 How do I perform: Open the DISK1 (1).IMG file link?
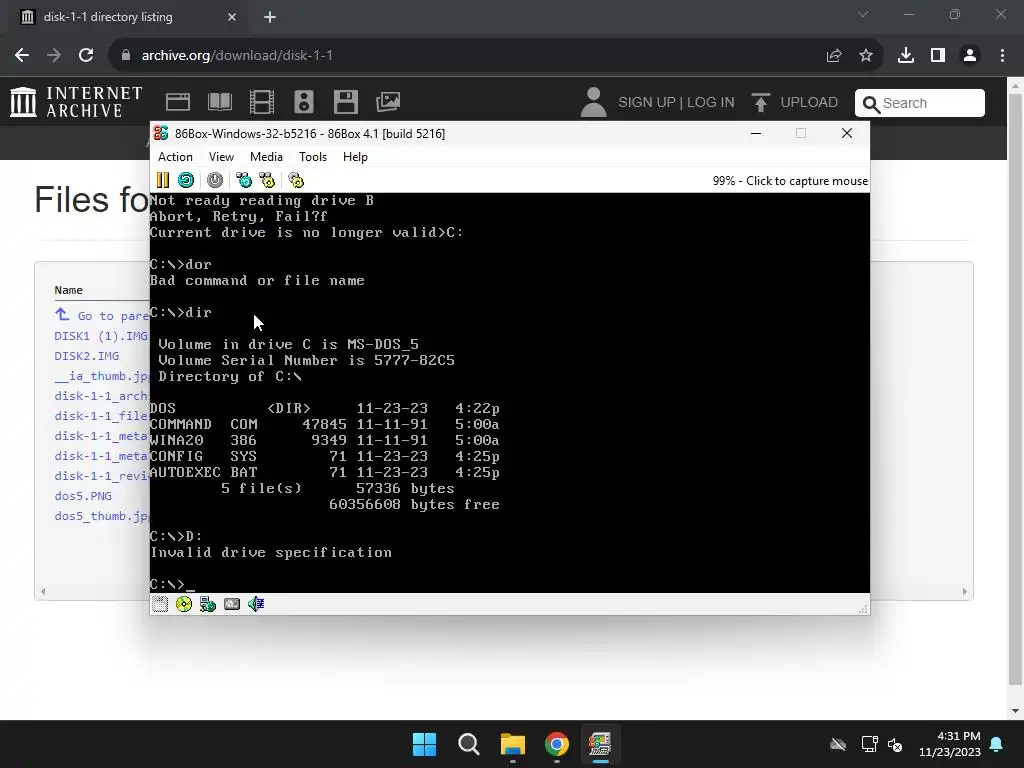(101, 336)
